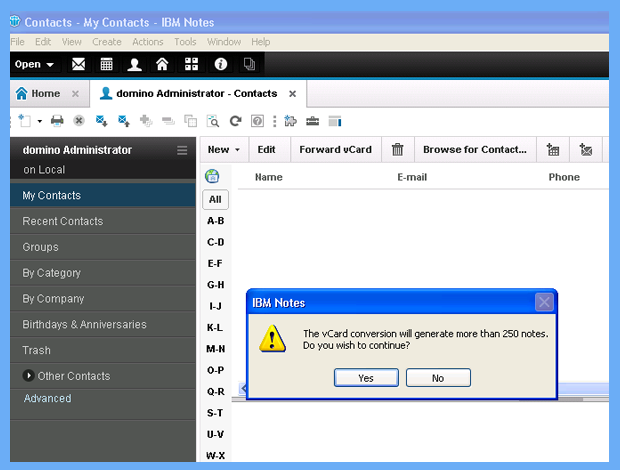
Task: Open the Workspace grid icon
Action: 191,64
